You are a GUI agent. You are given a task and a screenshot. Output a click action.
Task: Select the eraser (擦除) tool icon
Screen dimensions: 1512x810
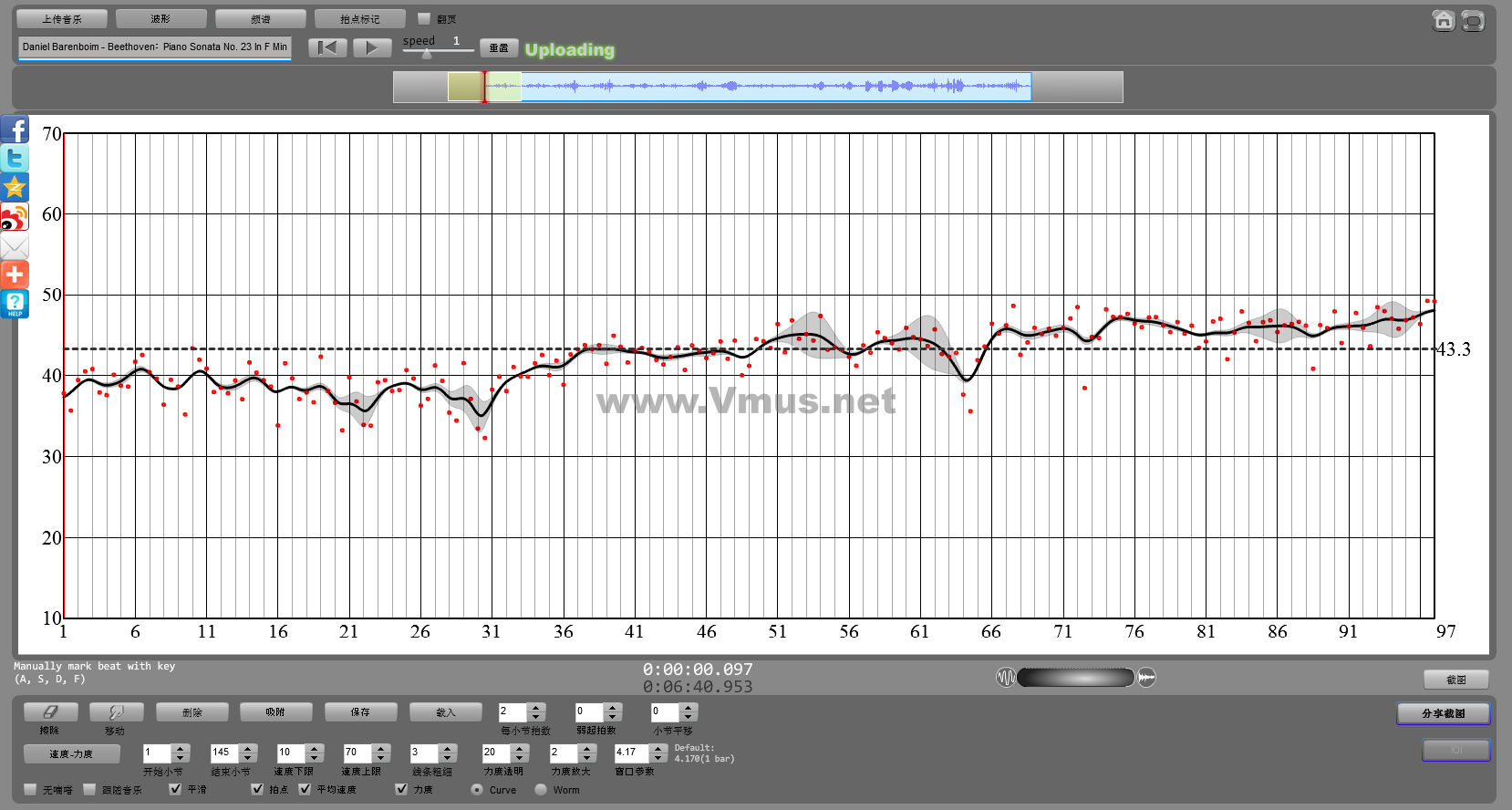click(x=50, y=712)
